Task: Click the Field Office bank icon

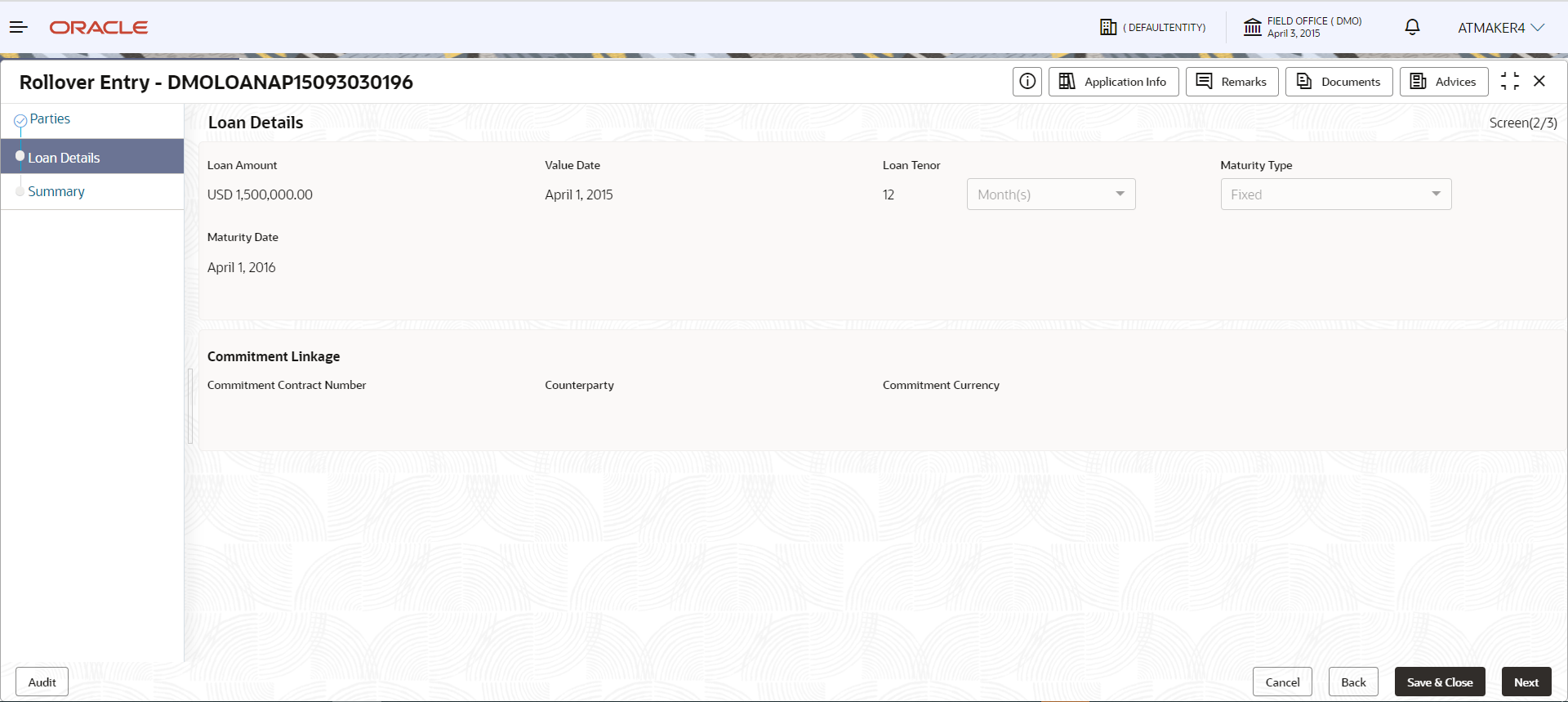Action: (1253, 27)
